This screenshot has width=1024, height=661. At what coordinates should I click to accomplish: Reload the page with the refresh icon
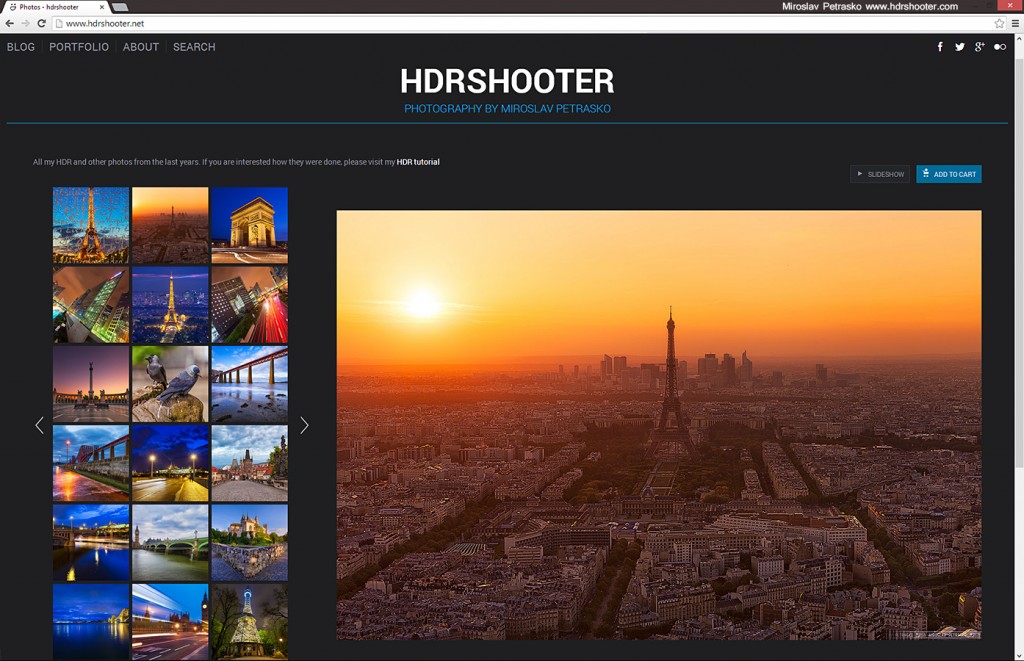[x=41, y=23]
